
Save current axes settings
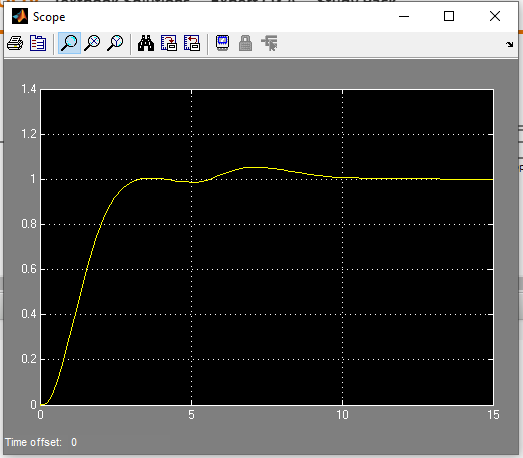169,43
